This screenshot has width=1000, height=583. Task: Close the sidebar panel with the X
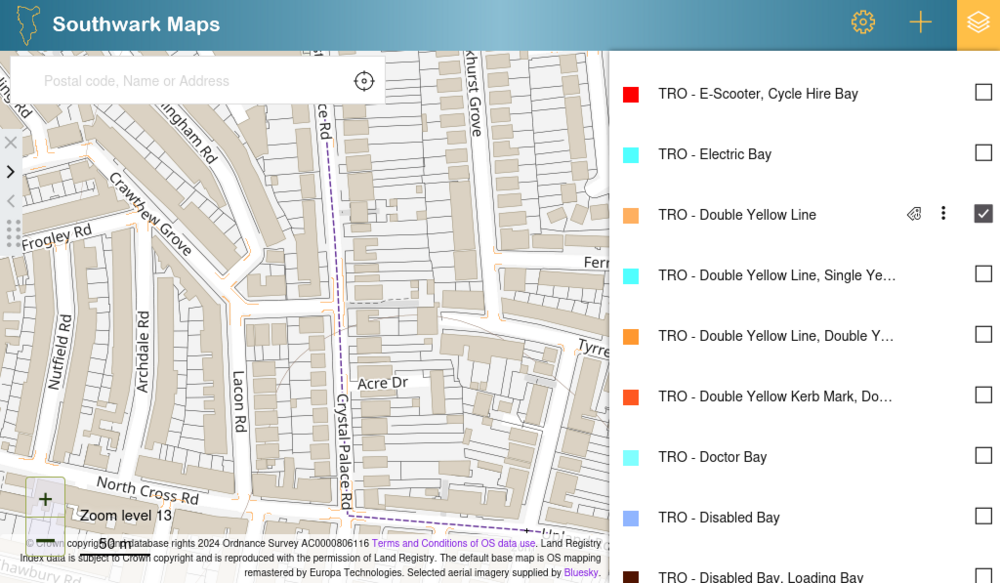(x=11, y=142)
